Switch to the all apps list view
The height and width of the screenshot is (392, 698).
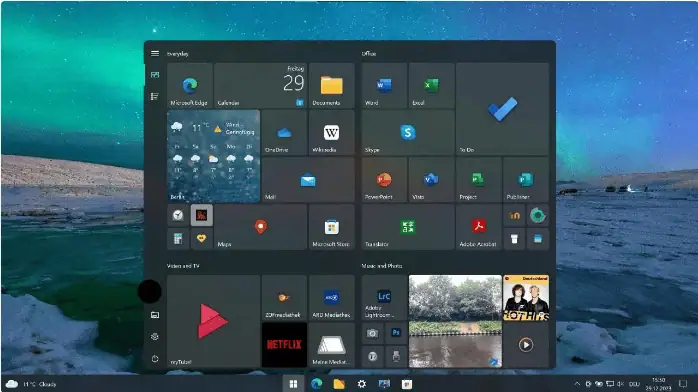pos(155,97)
